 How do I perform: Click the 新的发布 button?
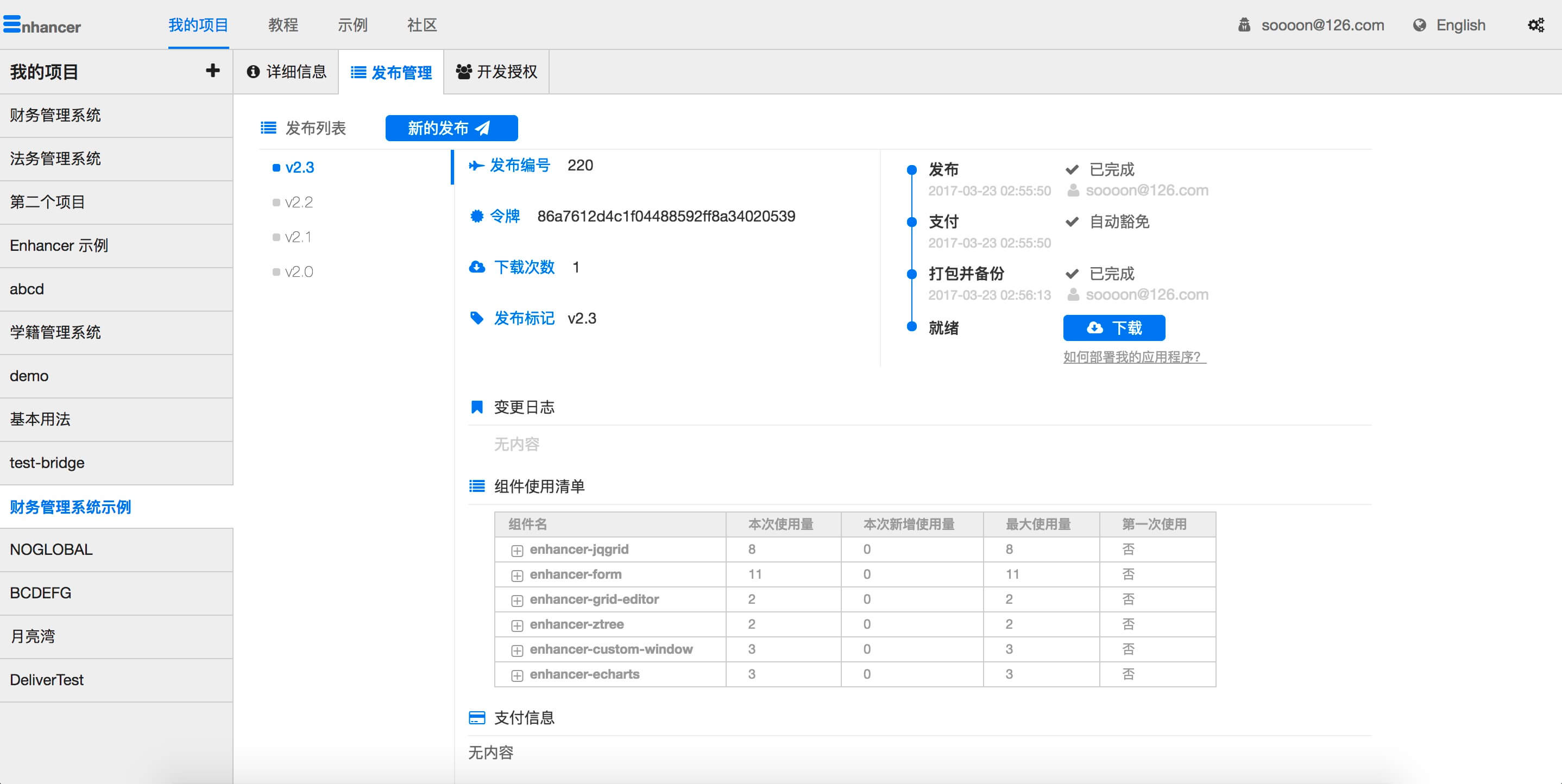(451, 128)
